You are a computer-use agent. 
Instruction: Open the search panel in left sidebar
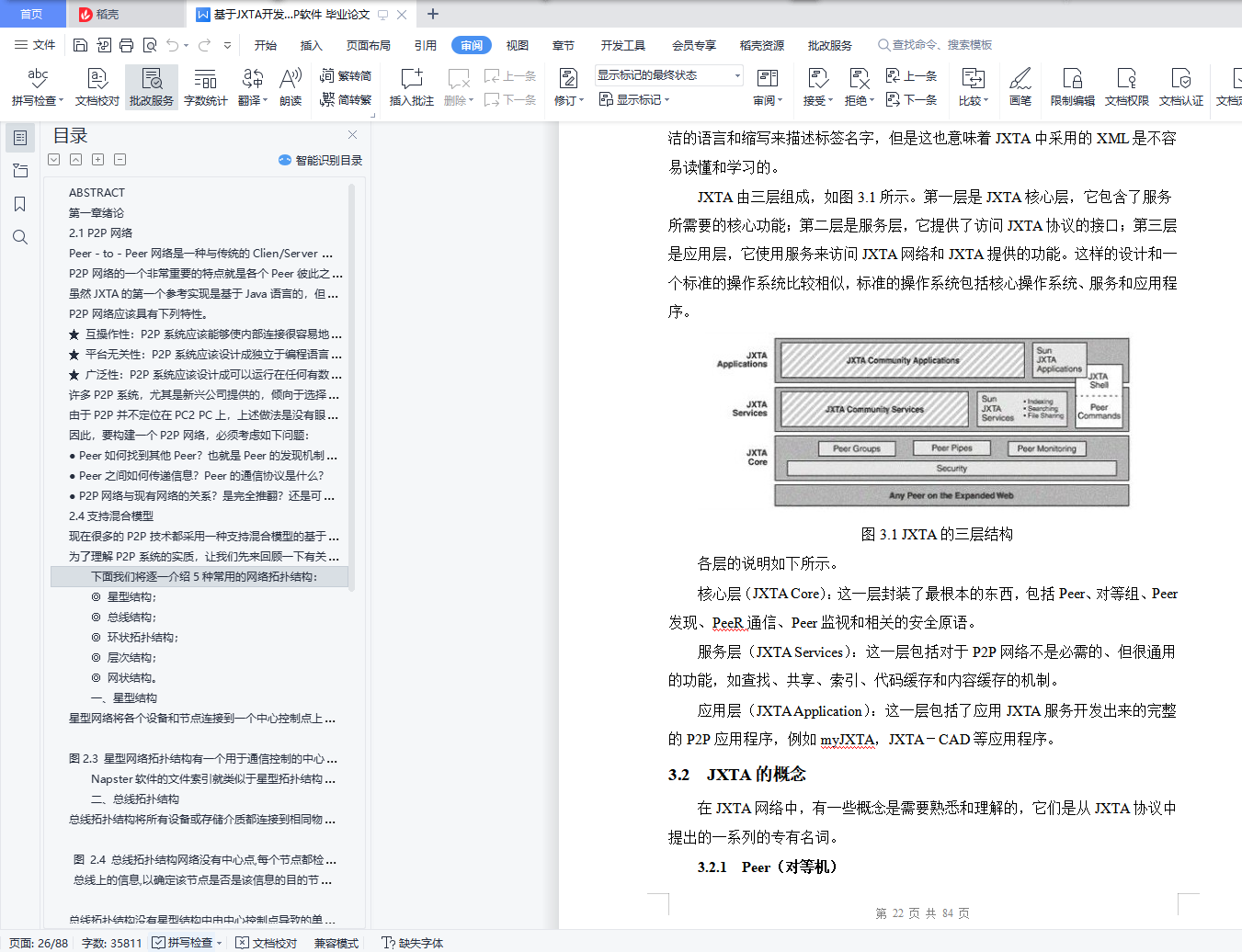point(20,237)
